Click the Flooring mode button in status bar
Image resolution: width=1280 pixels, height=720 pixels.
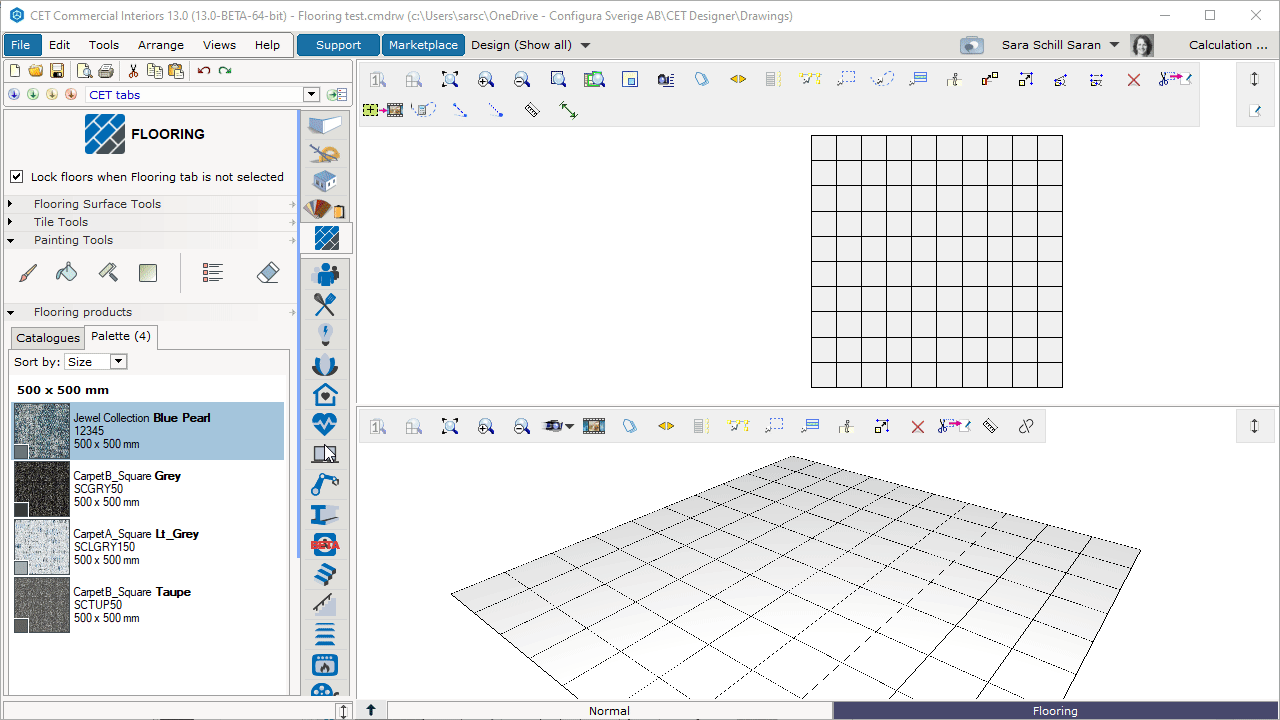[1055, 711]
